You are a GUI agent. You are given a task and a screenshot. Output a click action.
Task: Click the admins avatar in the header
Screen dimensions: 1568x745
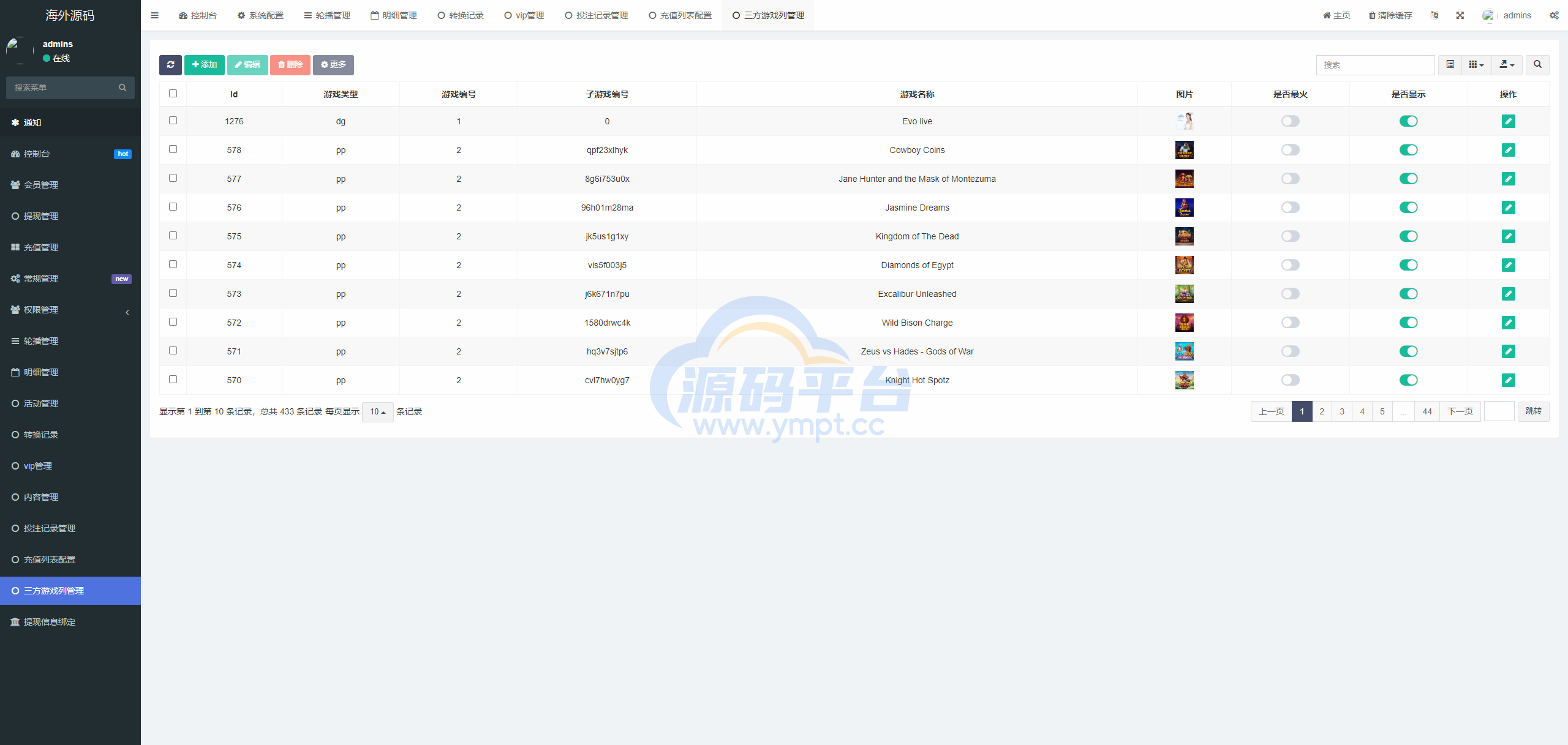click(x=1488, y=15)
